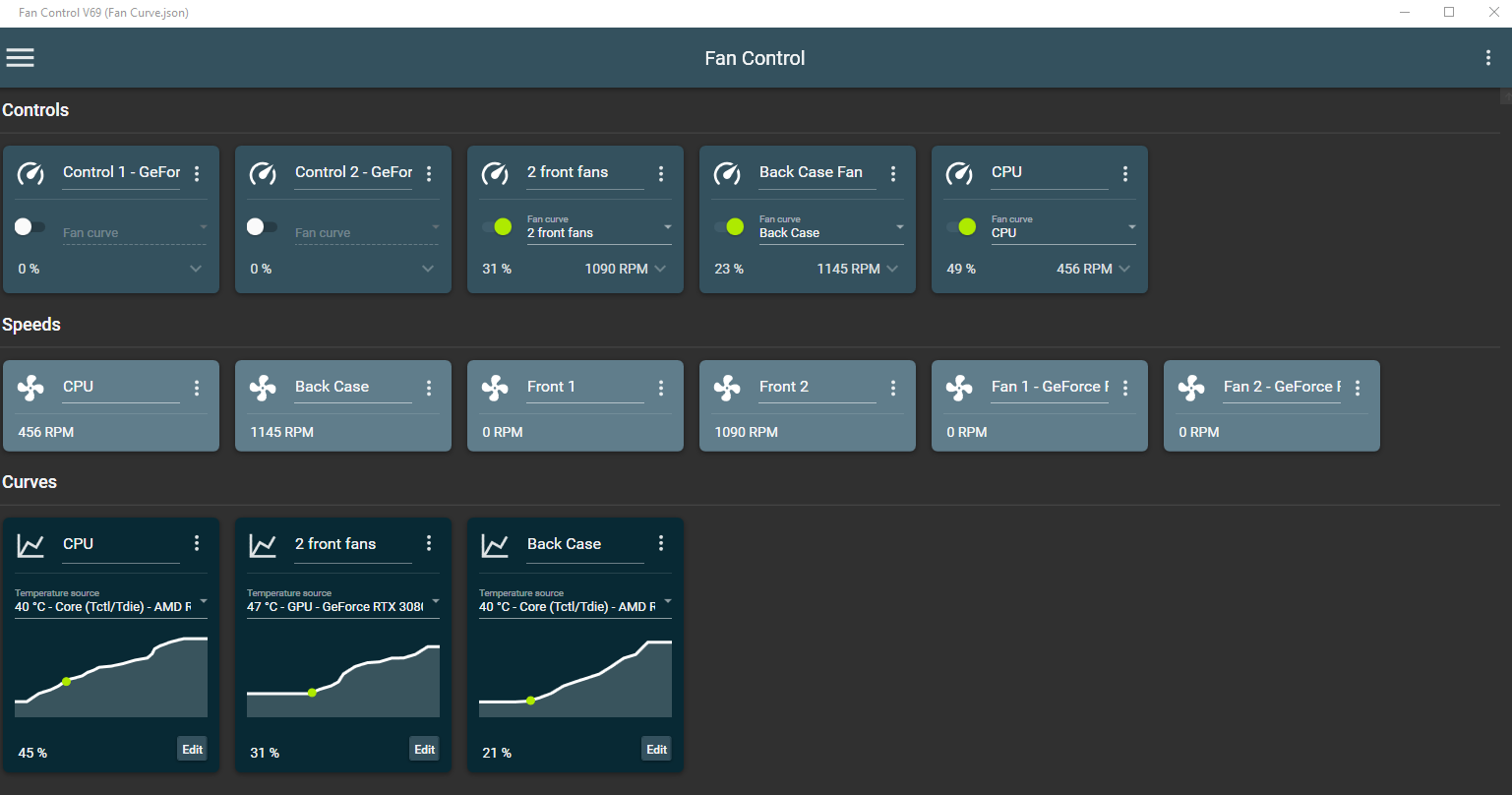The height and width of the screenshot is (795, 1512).
Task: Open three-dot menu of Fan 1 - GeForce card
Action: pyautogui.click(x=1125, y=389)
